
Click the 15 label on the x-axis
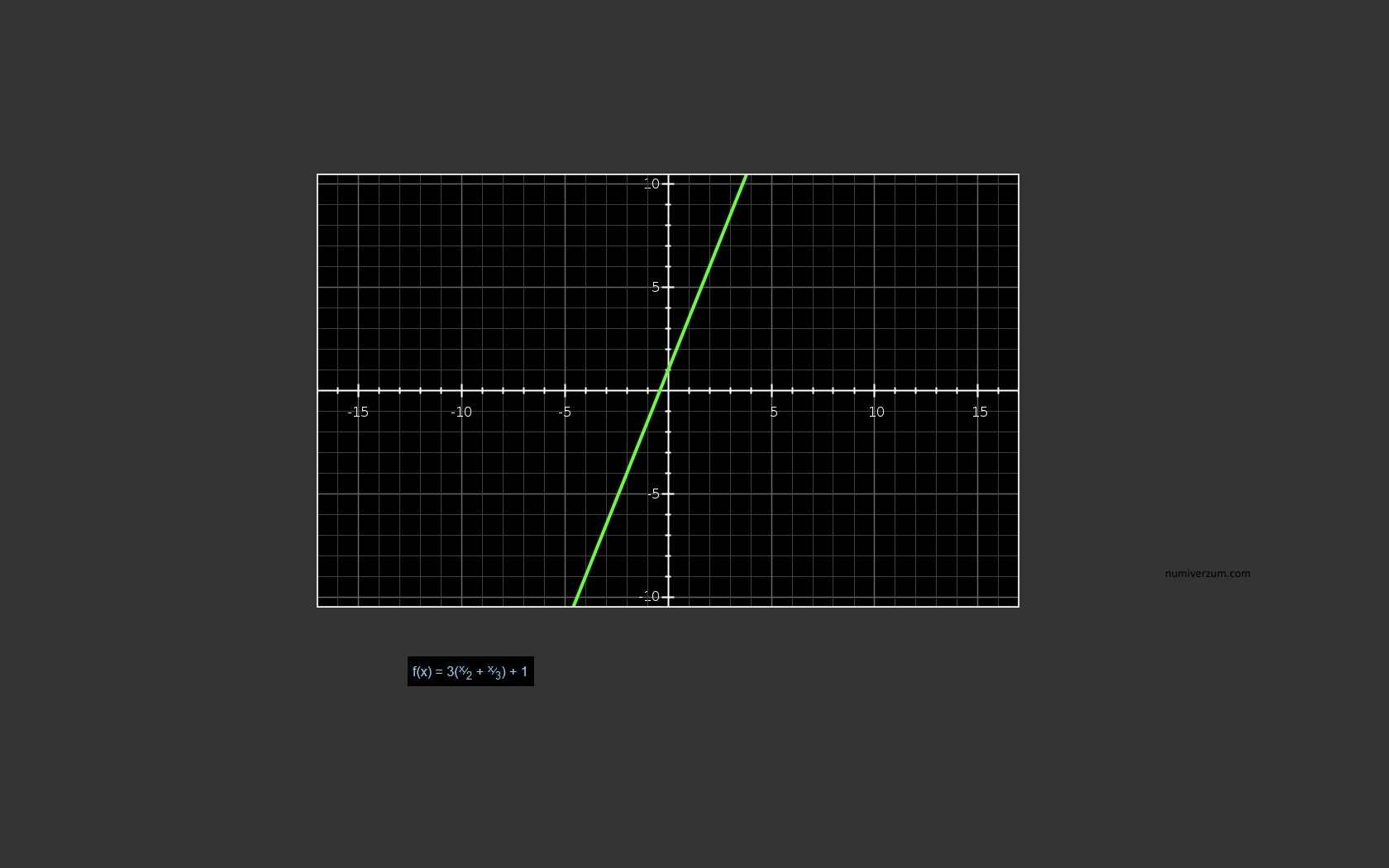click(980, 412)
